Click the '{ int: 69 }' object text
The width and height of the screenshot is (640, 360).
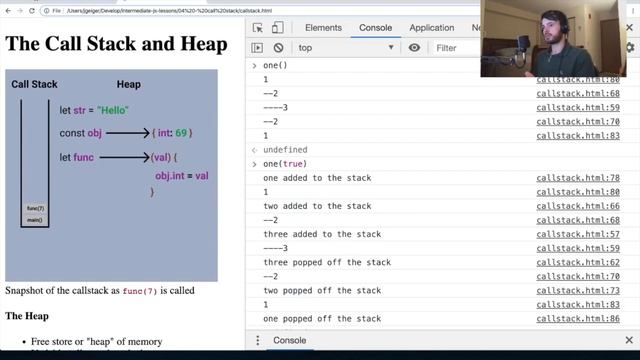pos(172,133)
